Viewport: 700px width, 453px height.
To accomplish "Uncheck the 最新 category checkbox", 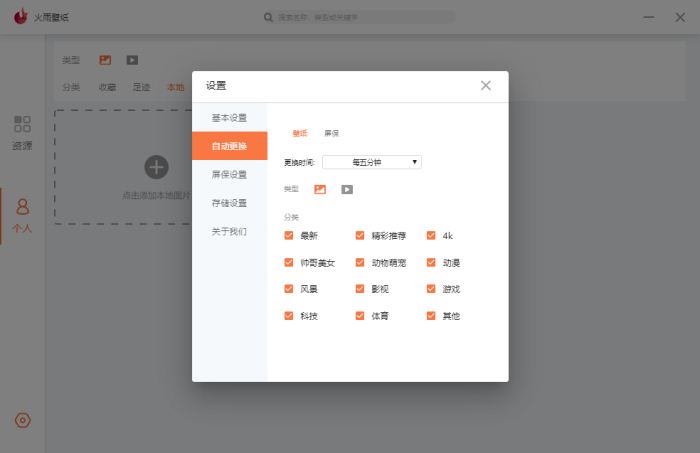I will tap(289, 236).
